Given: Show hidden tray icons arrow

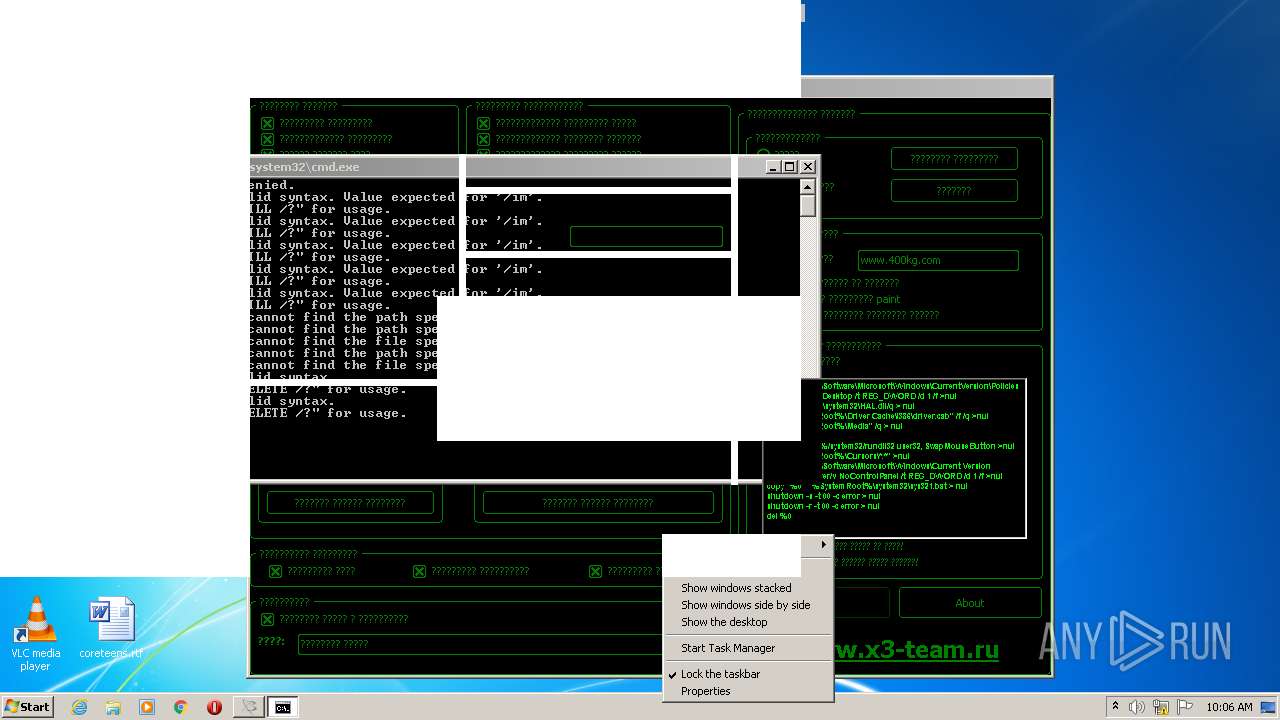Looking at the screenshot, I should [x=1115, y=707].
